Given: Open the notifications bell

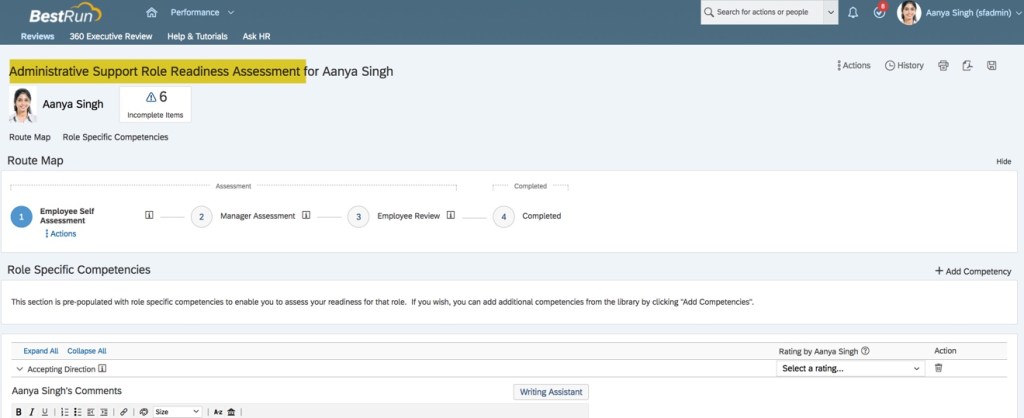Looking at the screenshot, I should click(x=853, y=13).
